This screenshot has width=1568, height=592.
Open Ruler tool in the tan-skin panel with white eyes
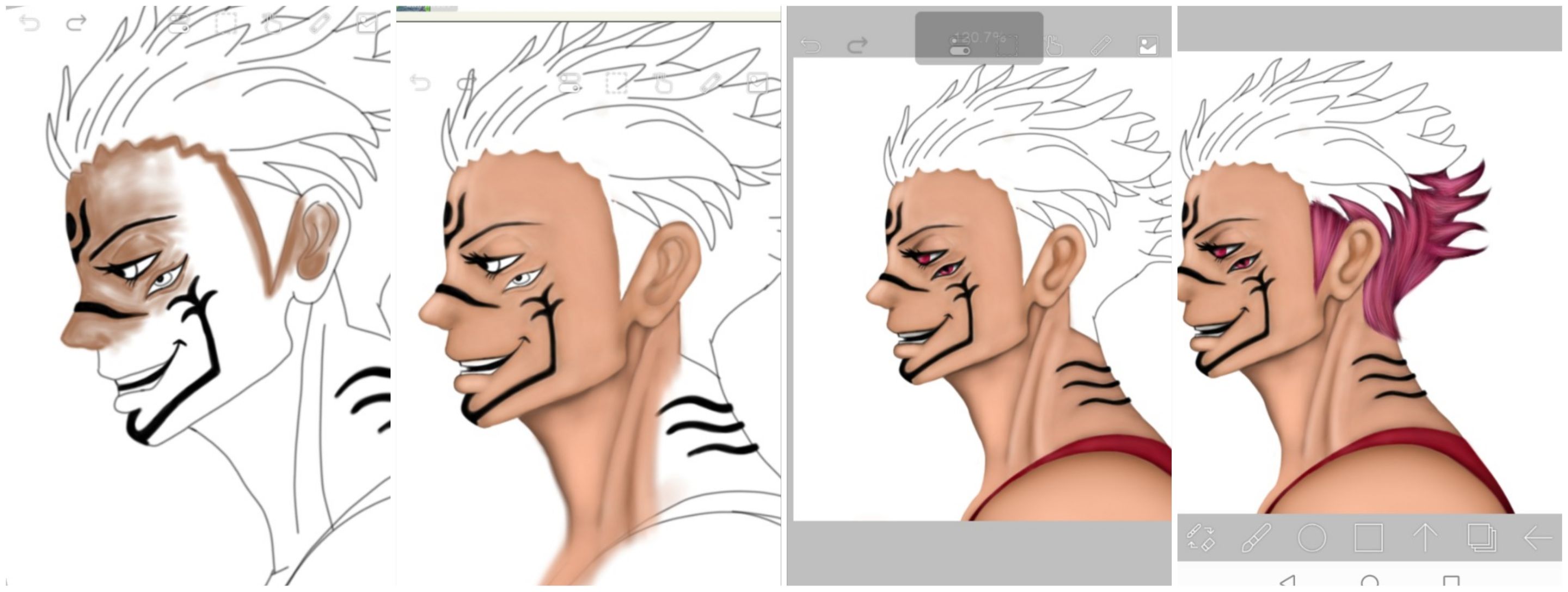coord(711,82)
